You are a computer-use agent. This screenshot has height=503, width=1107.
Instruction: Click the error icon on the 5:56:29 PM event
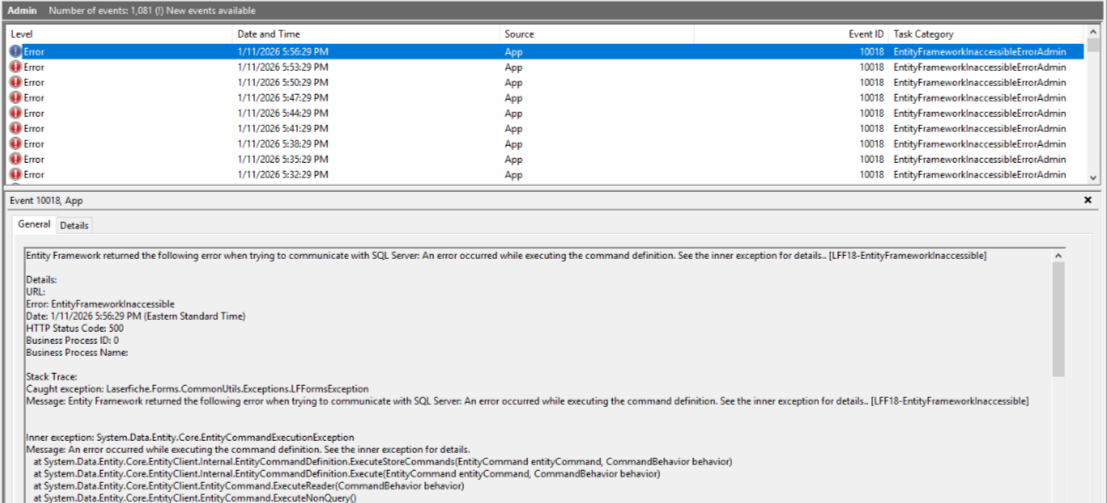point(15,51)
